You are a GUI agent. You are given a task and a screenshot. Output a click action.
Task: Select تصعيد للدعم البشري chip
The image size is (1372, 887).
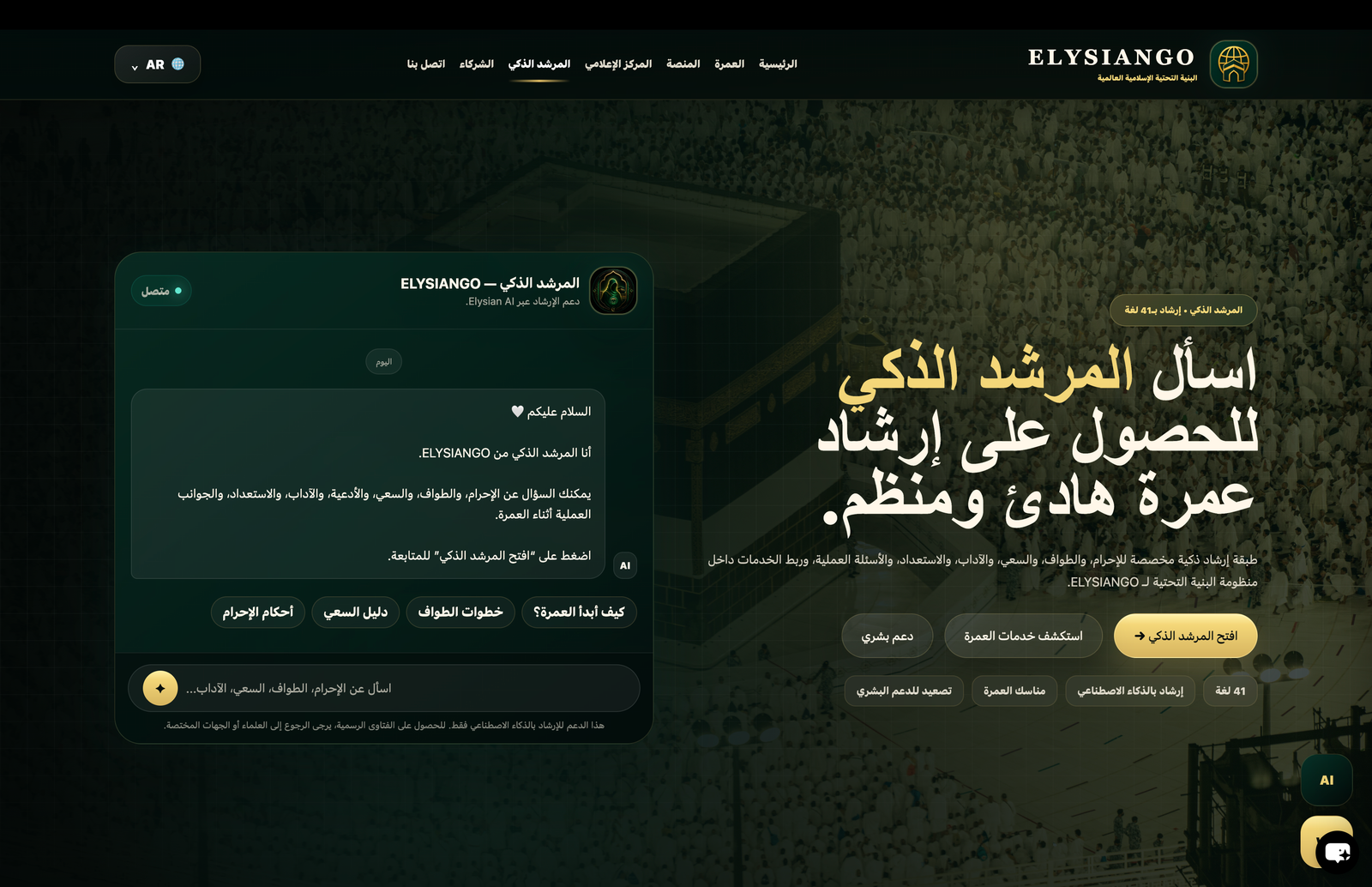point(904,691)
